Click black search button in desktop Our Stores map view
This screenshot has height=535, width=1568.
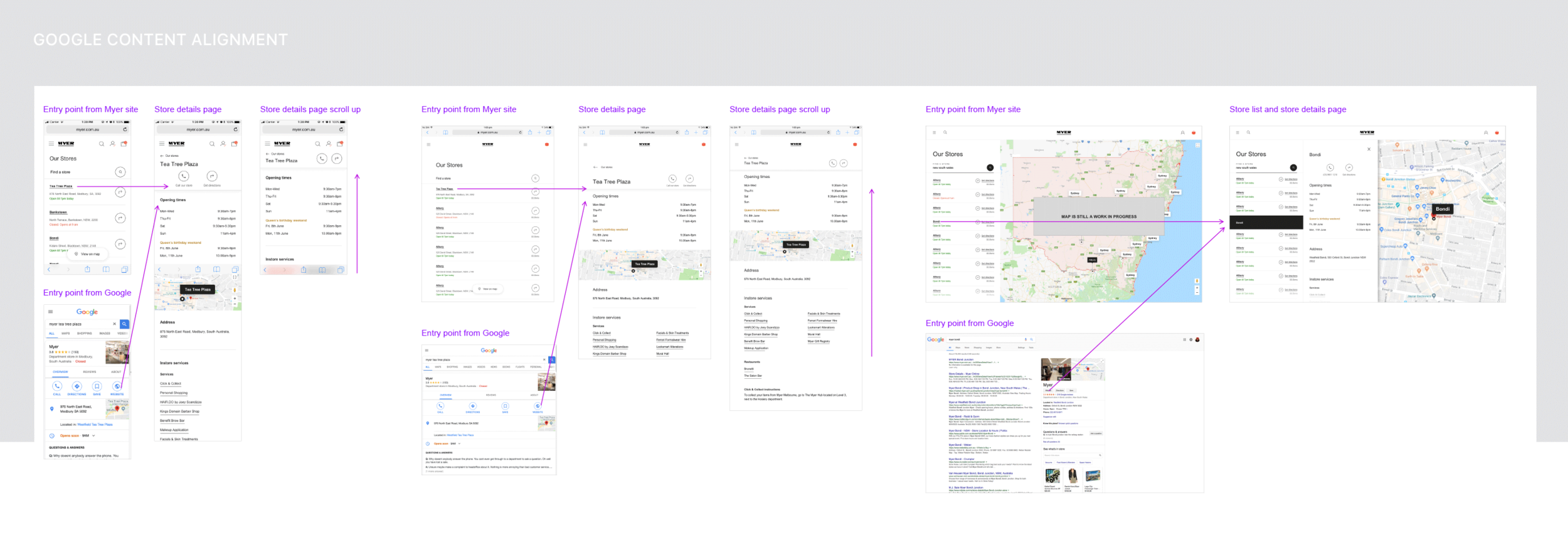pos(990,167)
